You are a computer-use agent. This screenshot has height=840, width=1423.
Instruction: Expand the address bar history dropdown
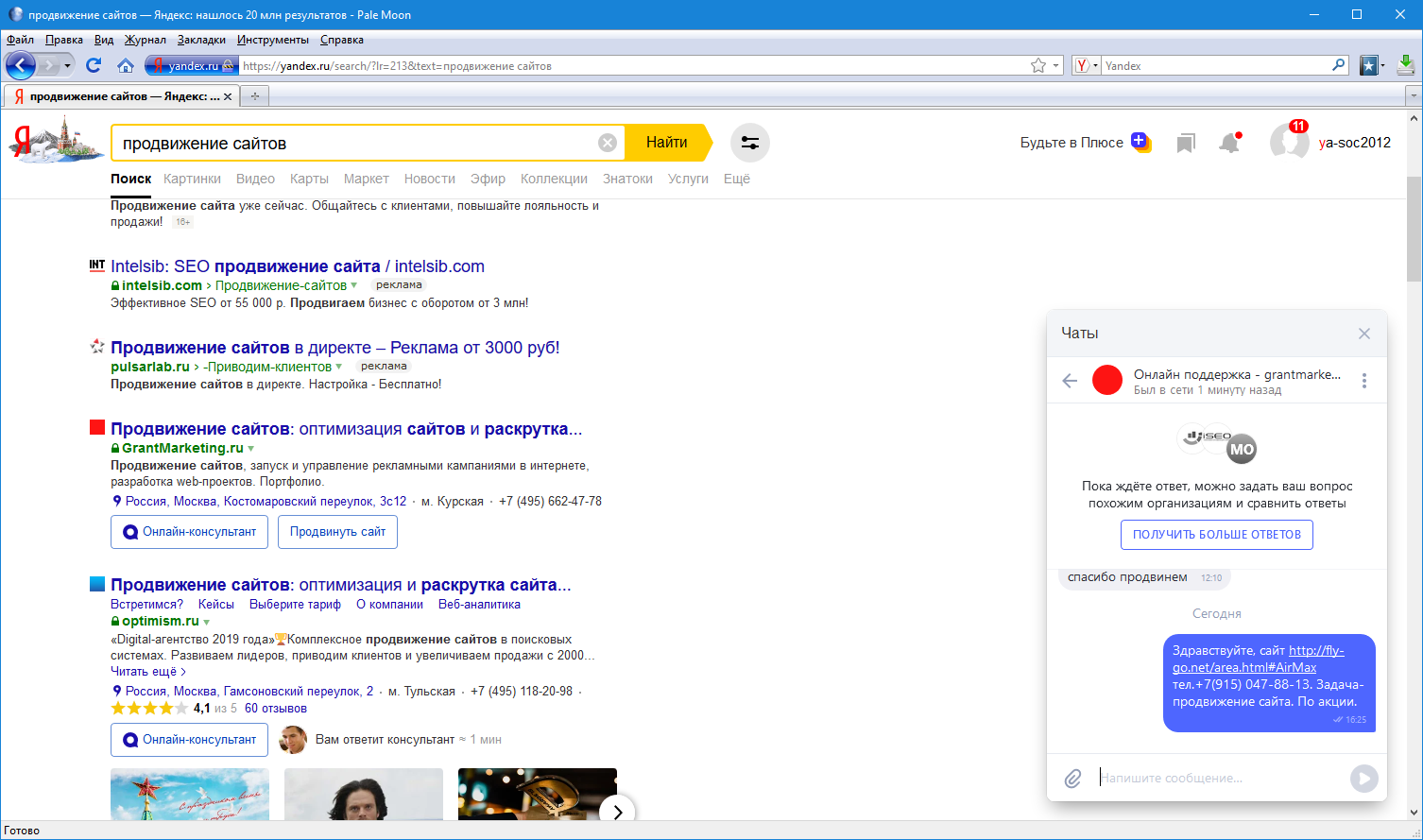tap(1057, 65)
